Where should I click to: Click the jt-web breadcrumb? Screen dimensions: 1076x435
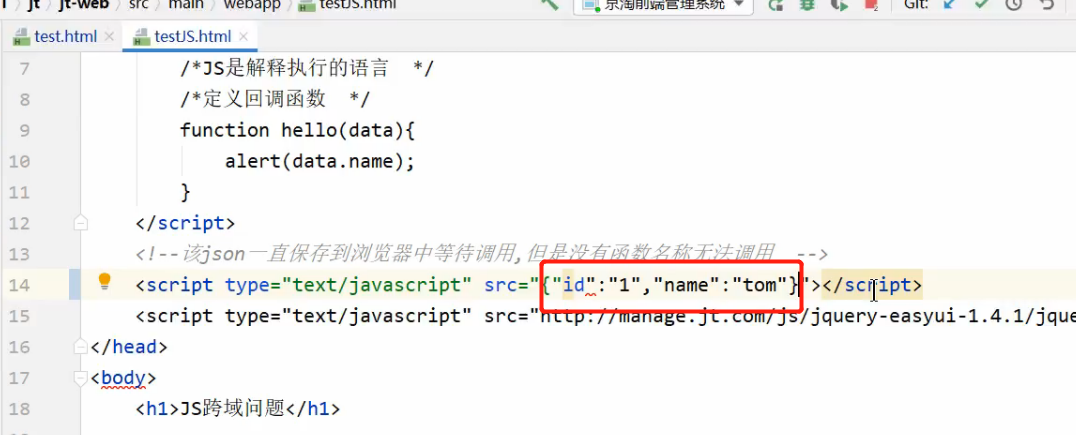(84, 4)
